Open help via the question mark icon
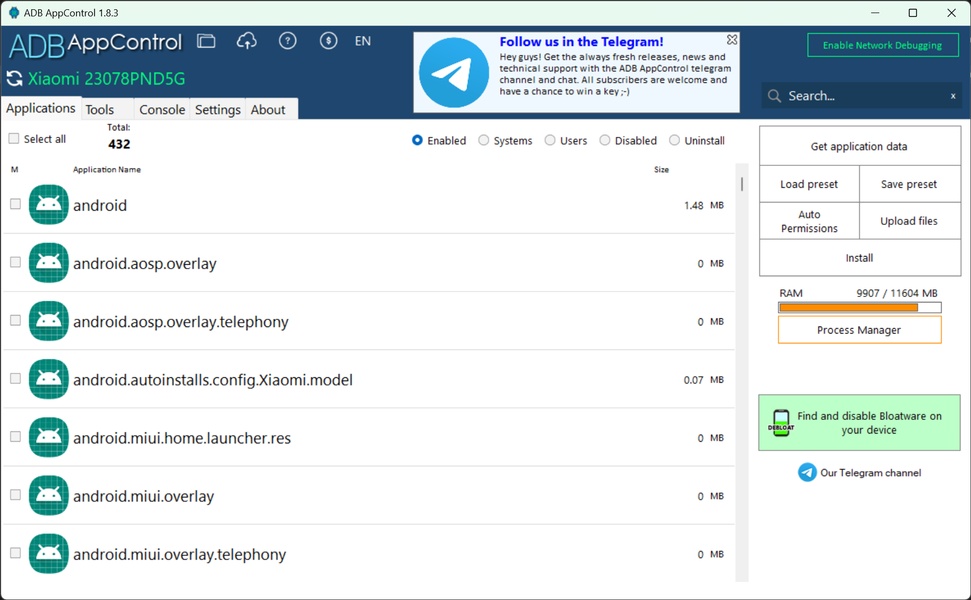Image resolution: width=971 pixels, height=600 pixels. pos(287,41)
